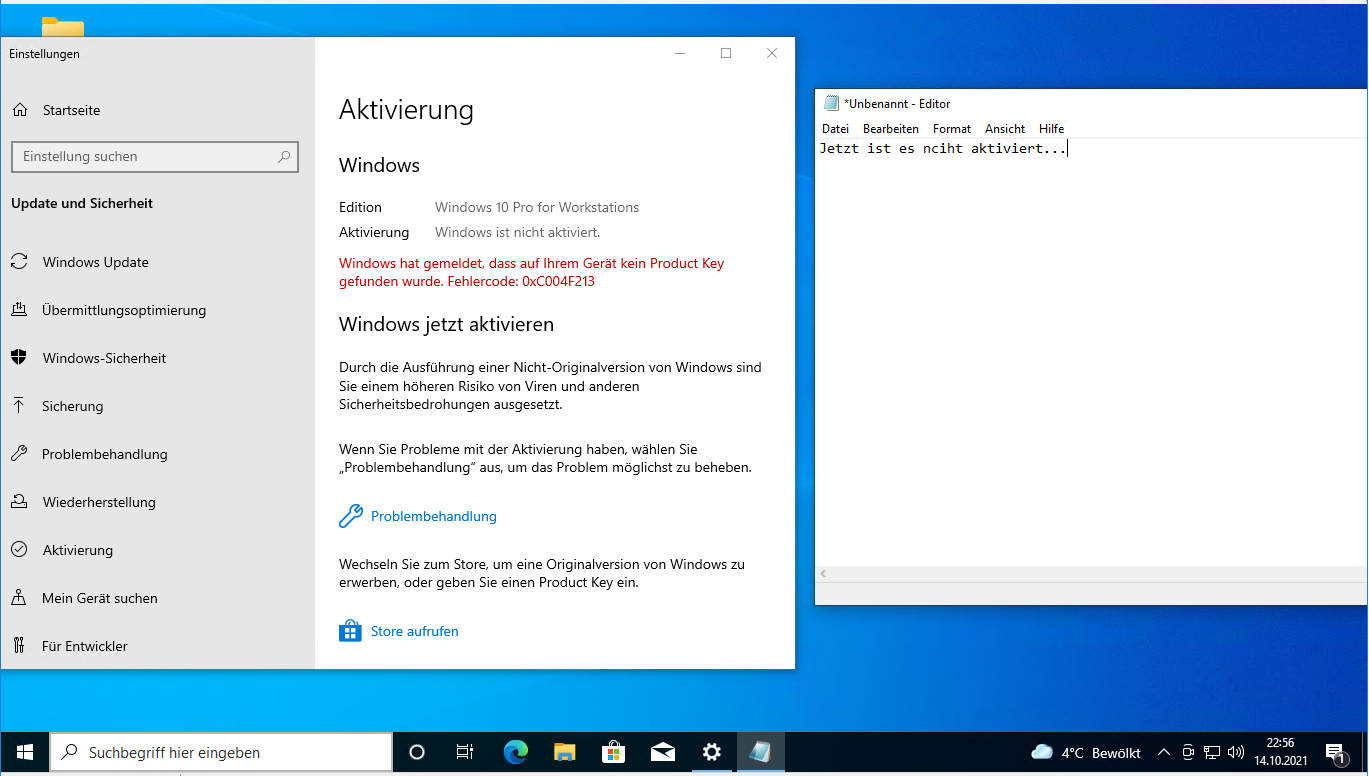Image resolution: width=1369 pixels, height=776 pixels.
Task: Open Task View on taskbar
Action: click(465, 752)
